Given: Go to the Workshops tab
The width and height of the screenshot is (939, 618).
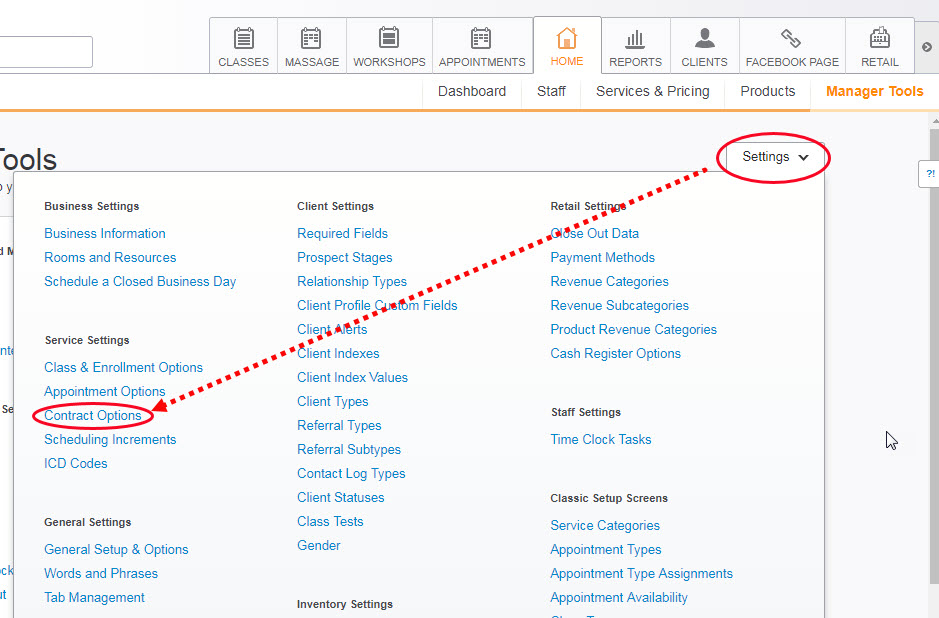Looking at the screenshot, I should coord(389,46).
